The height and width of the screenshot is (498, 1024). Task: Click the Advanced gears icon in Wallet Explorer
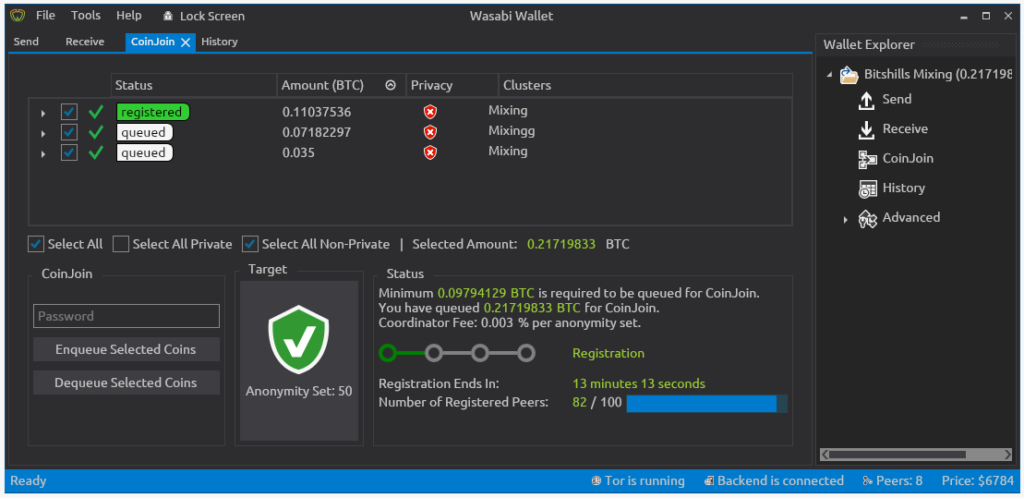tap(867, 218)
